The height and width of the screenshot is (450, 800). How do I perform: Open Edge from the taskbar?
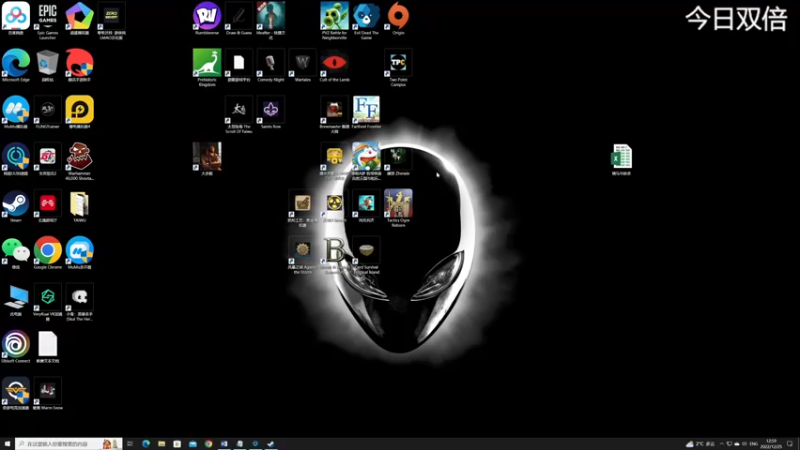146,444
